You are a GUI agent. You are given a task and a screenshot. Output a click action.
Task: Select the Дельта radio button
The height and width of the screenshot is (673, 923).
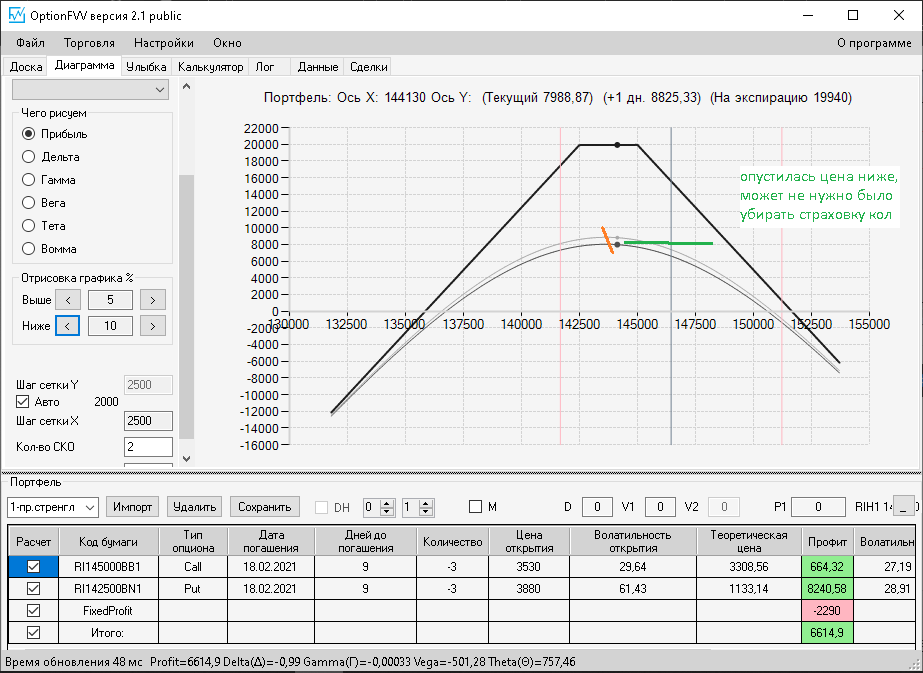pyautogui.click(x=29, y=157)
